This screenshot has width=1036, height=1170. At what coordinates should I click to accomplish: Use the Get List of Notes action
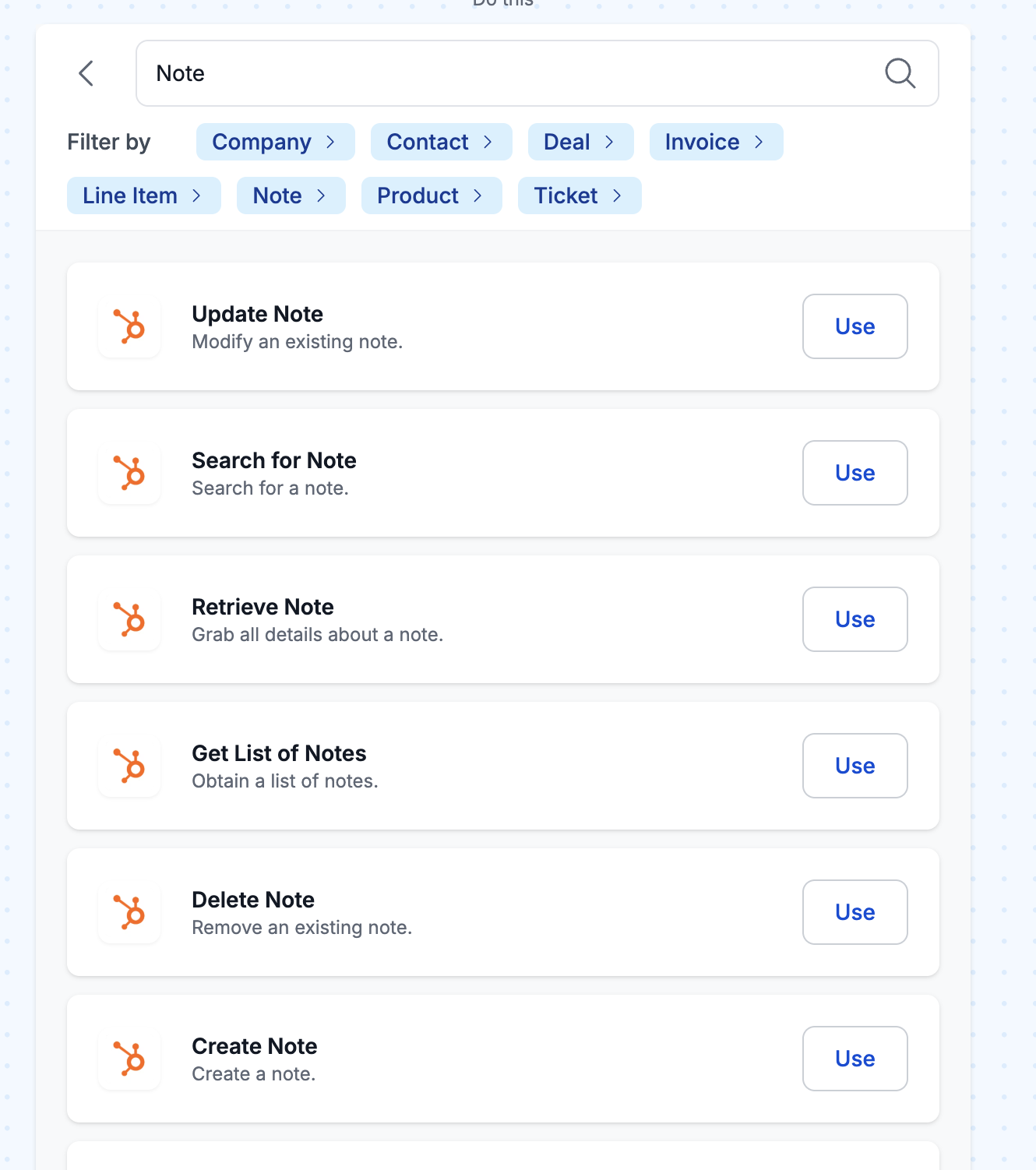(855, 766)
